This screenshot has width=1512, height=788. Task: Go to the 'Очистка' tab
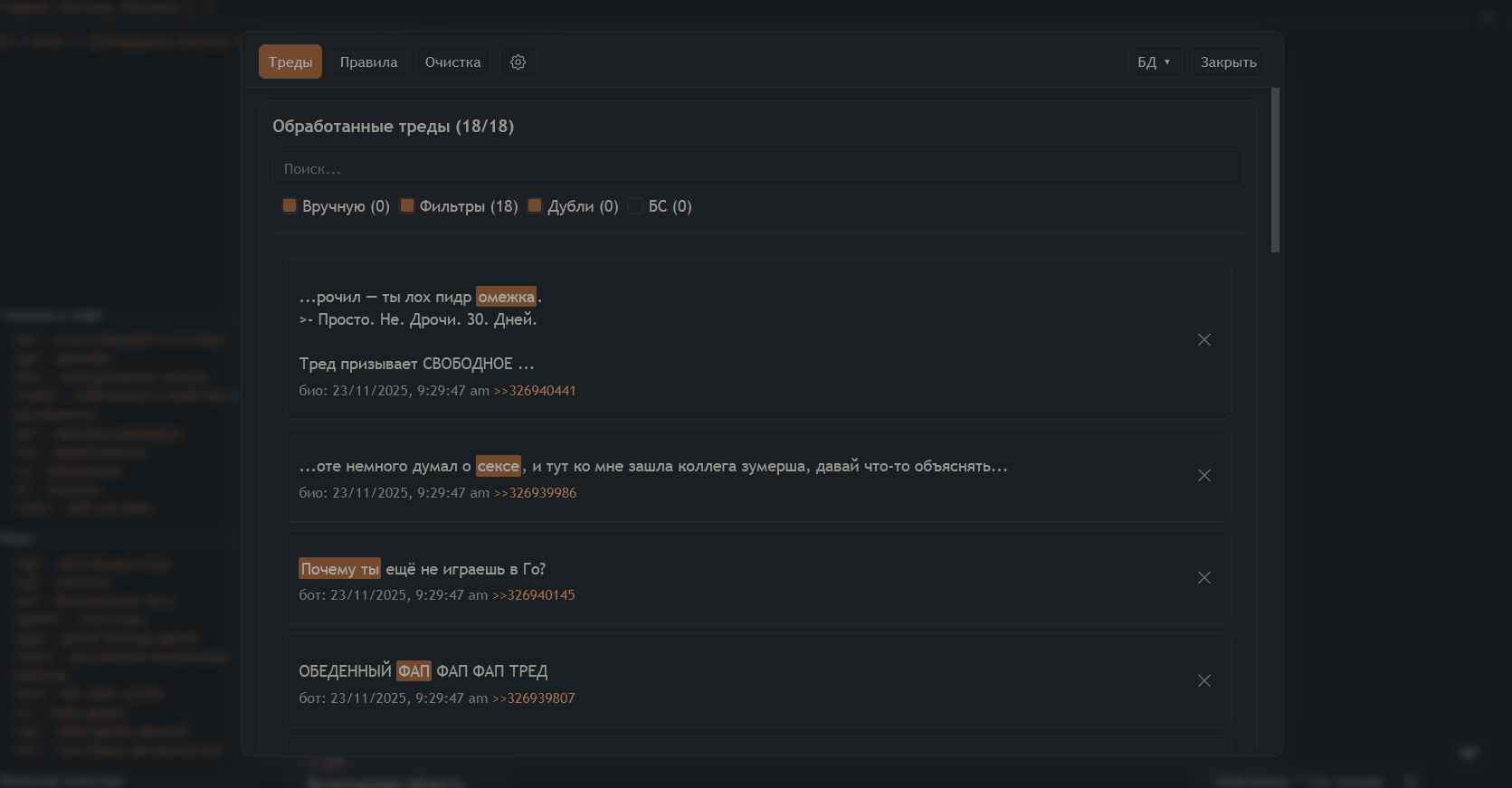click(452, 62)
